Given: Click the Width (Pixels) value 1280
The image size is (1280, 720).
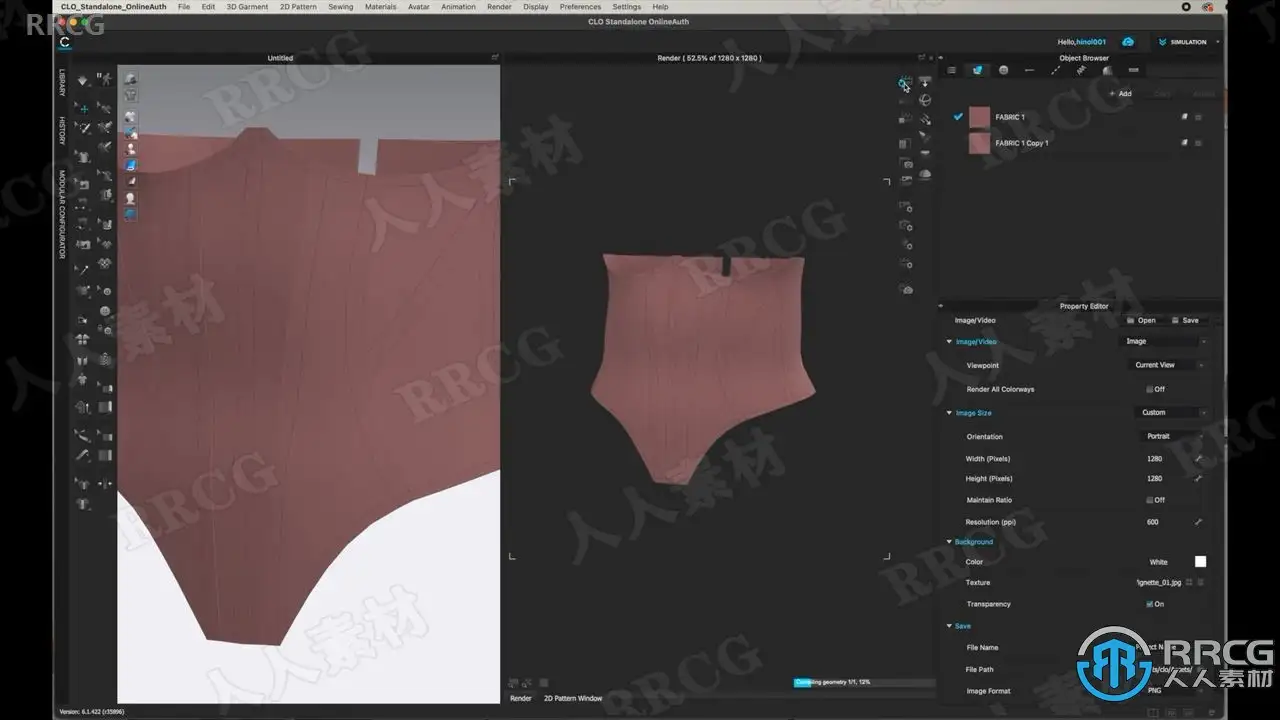Looking at the screenshot, I should coord(1155,459).
